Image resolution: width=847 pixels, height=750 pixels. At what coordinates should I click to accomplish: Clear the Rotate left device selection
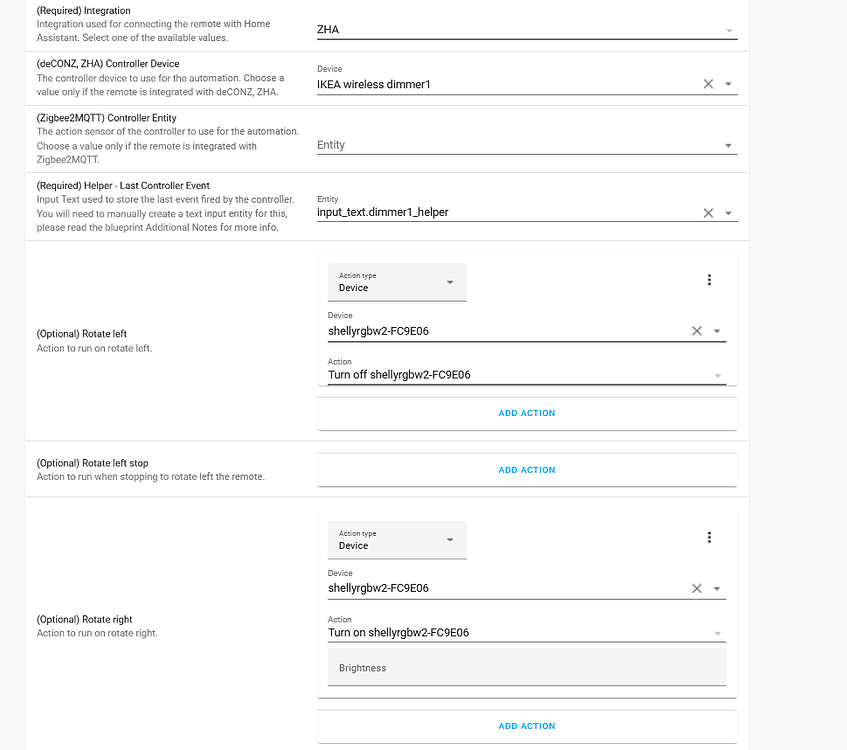tap(697, 331)
